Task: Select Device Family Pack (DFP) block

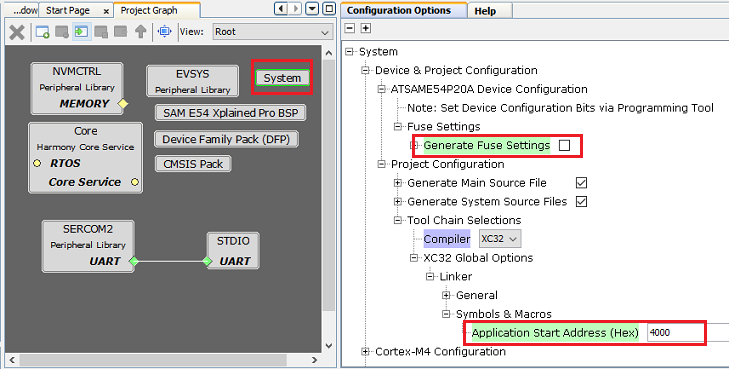Action: 226,139
